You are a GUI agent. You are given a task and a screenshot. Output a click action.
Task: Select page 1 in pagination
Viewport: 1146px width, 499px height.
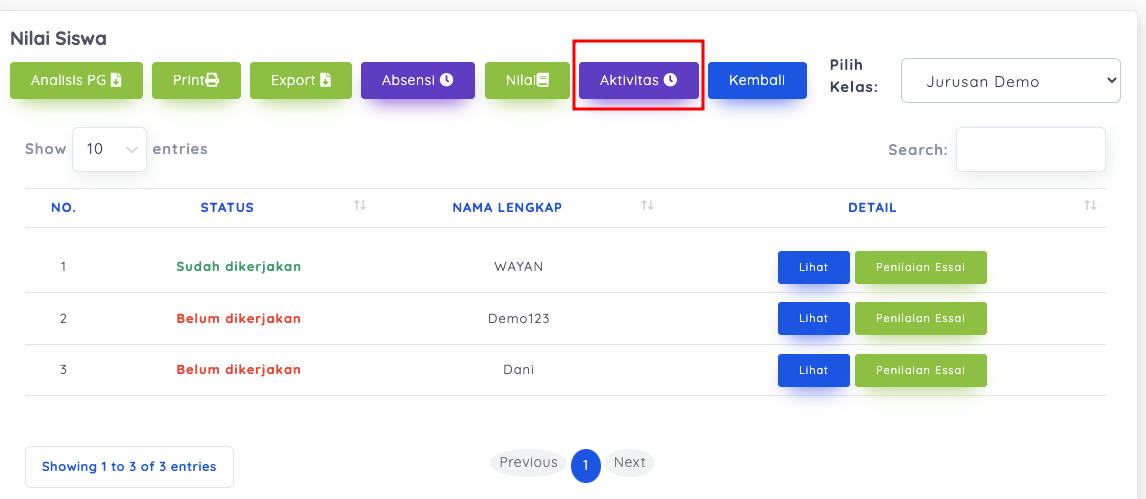pyautogui.click(x=586, y=466)
